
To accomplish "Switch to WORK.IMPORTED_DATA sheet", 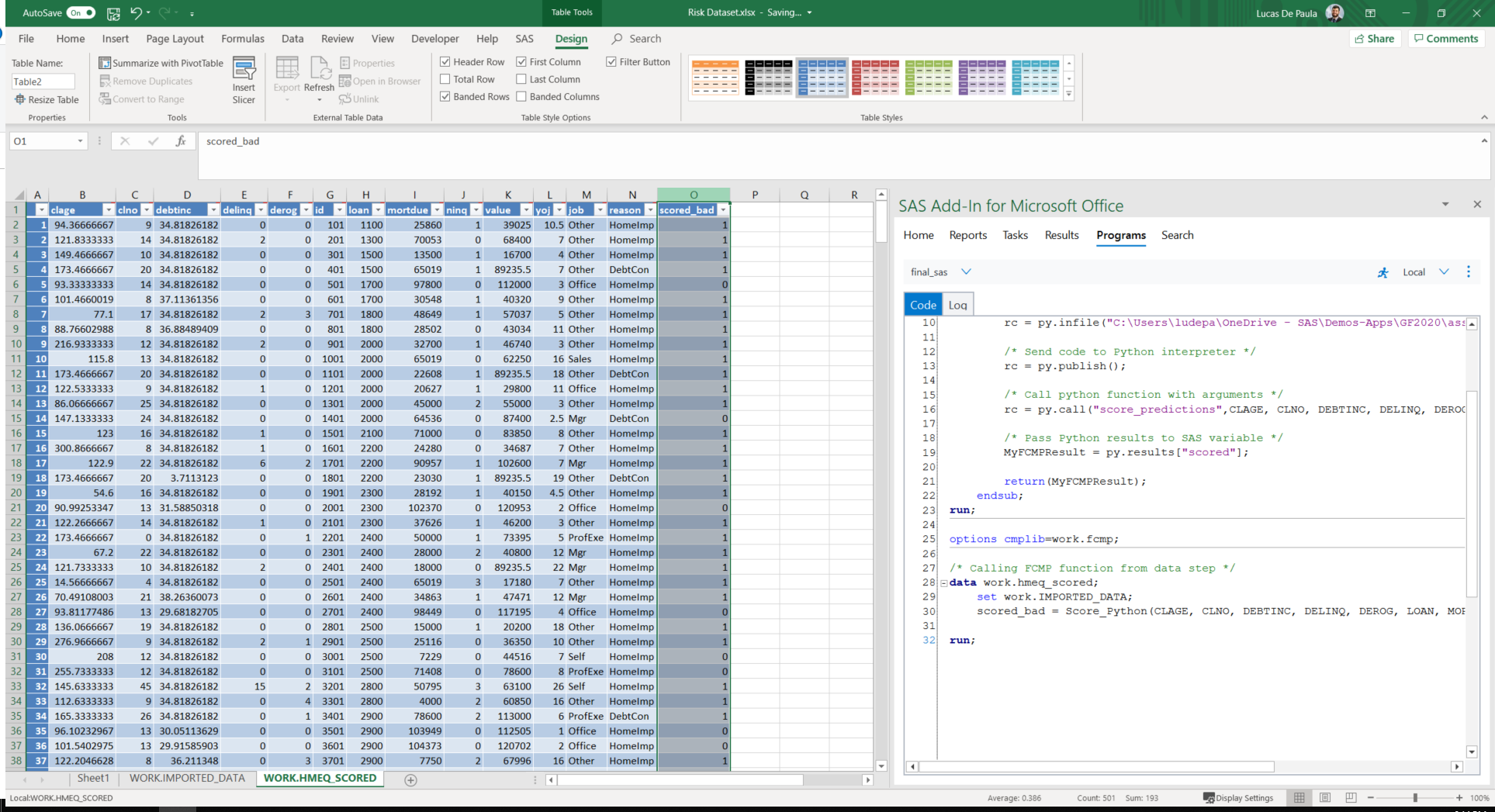I will [x=187, y=778].
